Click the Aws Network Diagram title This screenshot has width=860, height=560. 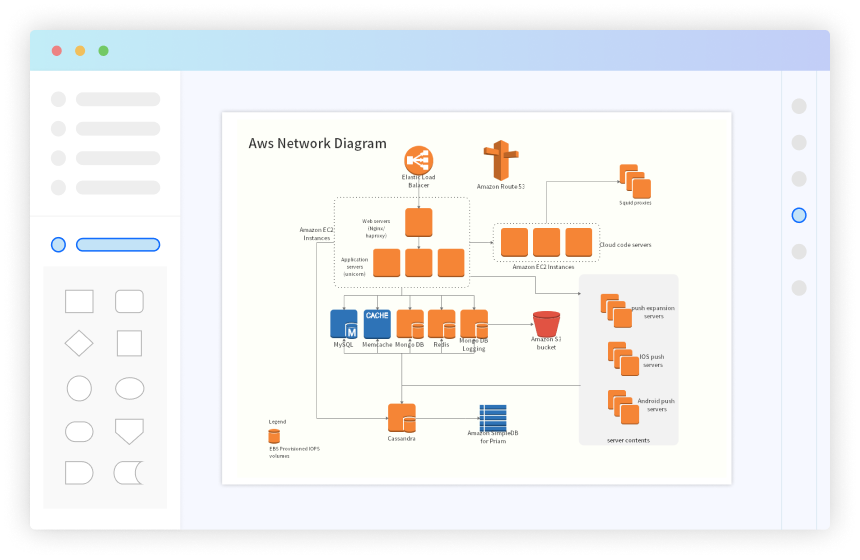[318, 143]
